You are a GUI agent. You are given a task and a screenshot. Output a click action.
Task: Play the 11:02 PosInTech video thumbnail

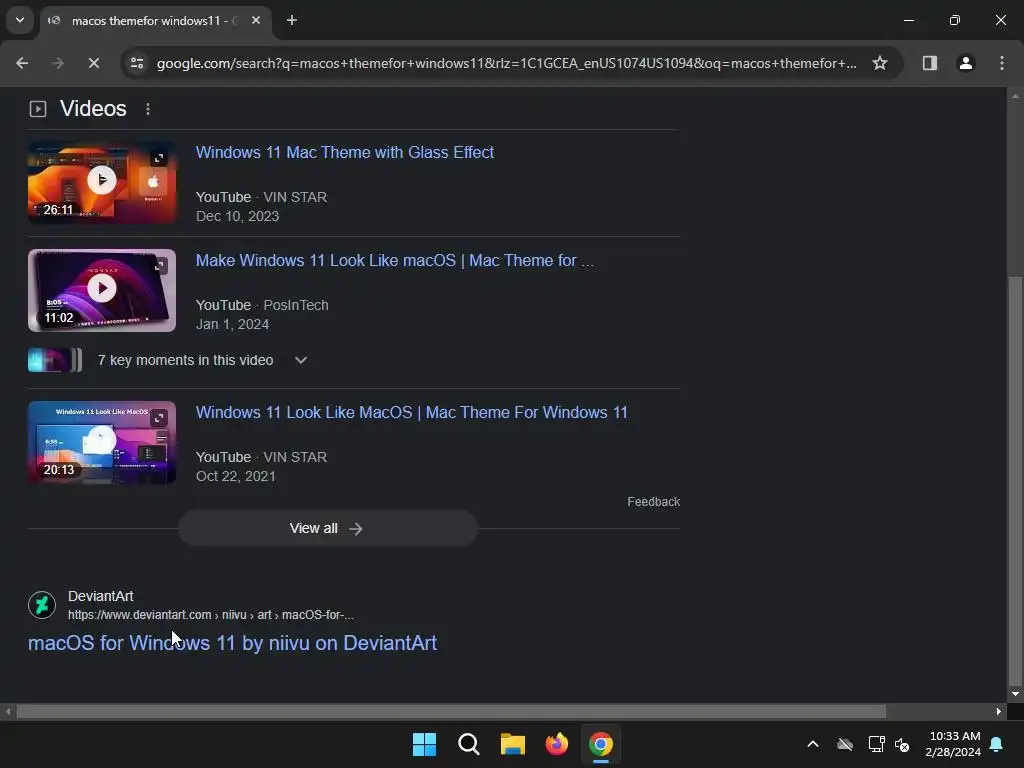pyautogui.click(x=102, y=290)
